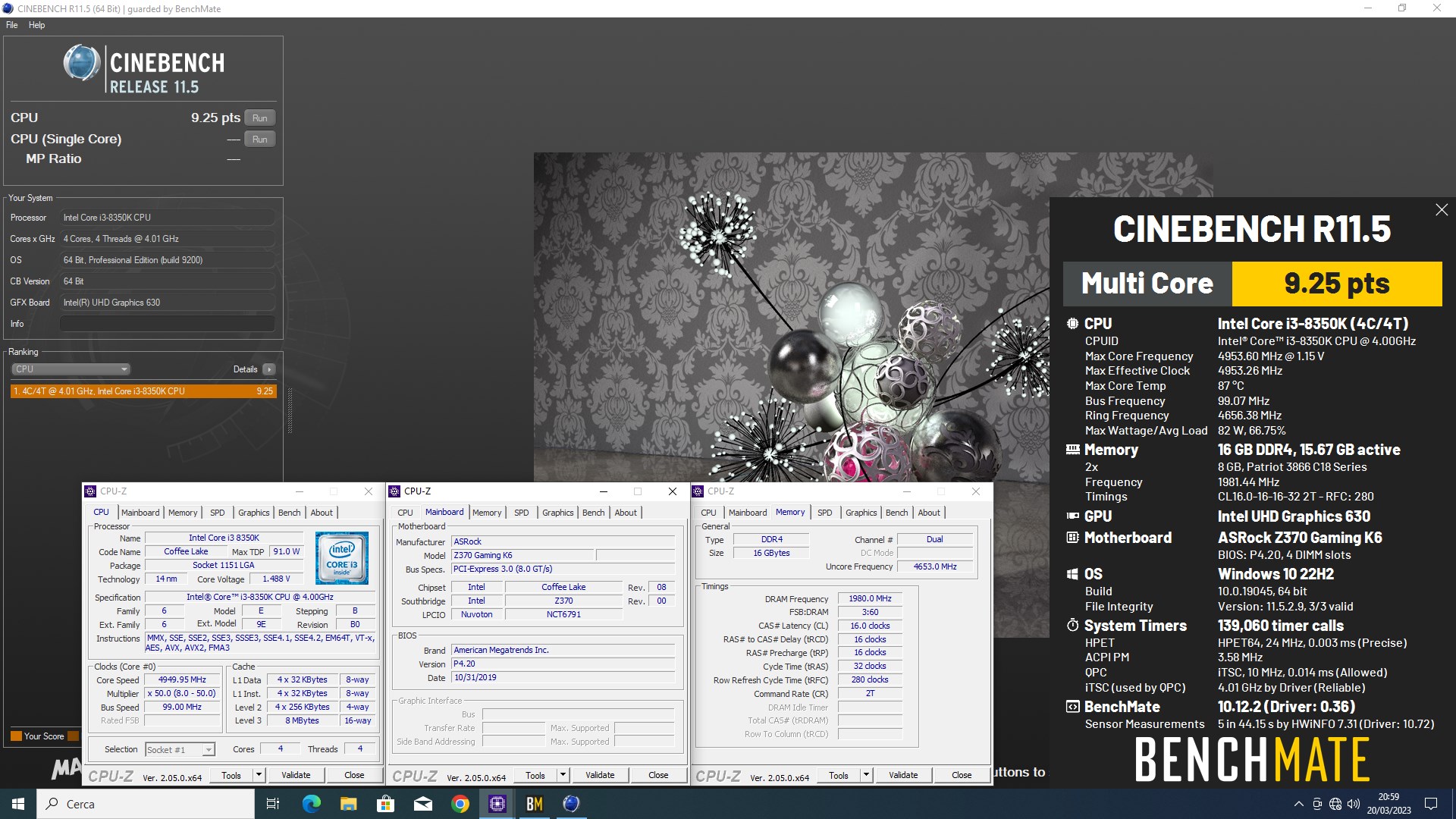Open the network status tray icon
The height and width of the screenshot is (819, 1456).
[1335, 804]
